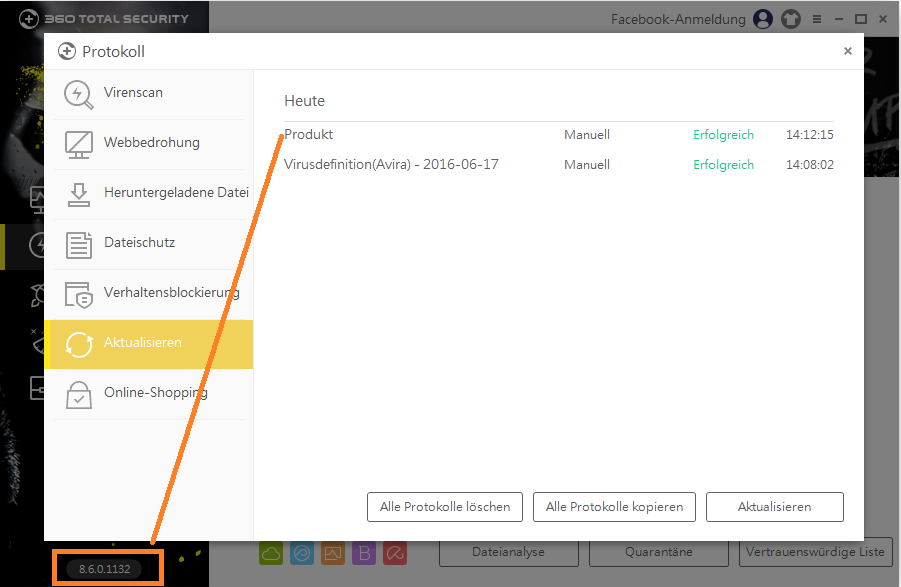Click the 14:08:02 timestamp
Screen dimensions: 901x587
tap(810, 165)
